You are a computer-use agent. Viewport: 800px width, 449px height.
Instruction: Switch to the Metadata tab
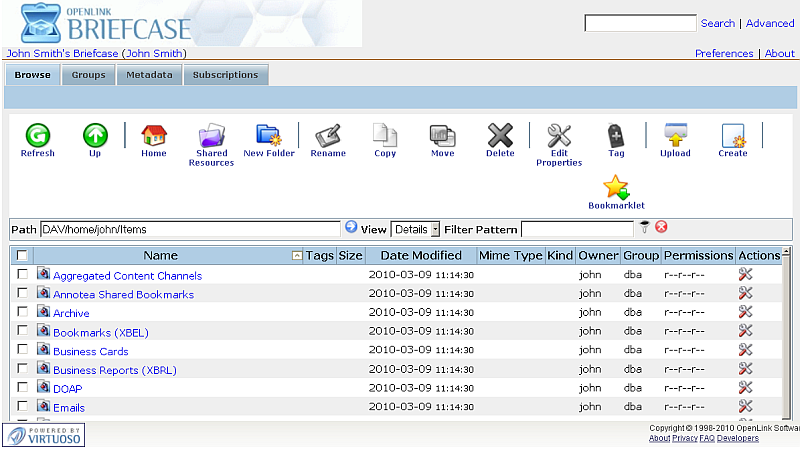coord(149,75)
